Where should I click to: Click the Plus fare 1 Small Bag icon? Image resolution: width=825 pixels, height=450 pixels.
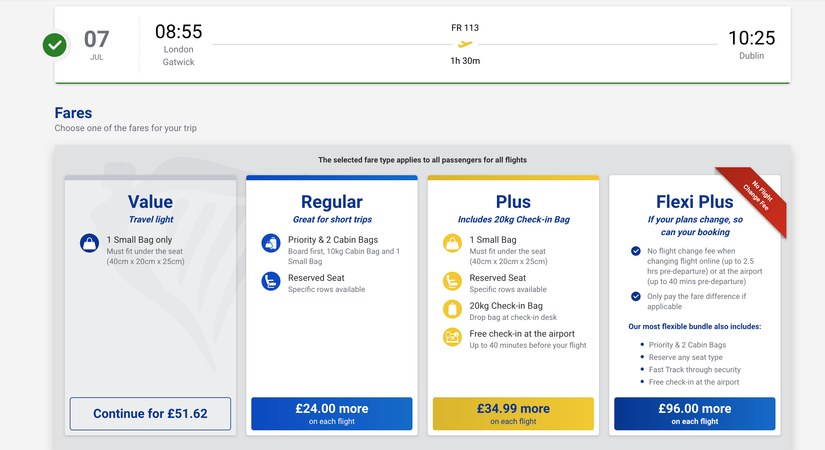[452, 243]
